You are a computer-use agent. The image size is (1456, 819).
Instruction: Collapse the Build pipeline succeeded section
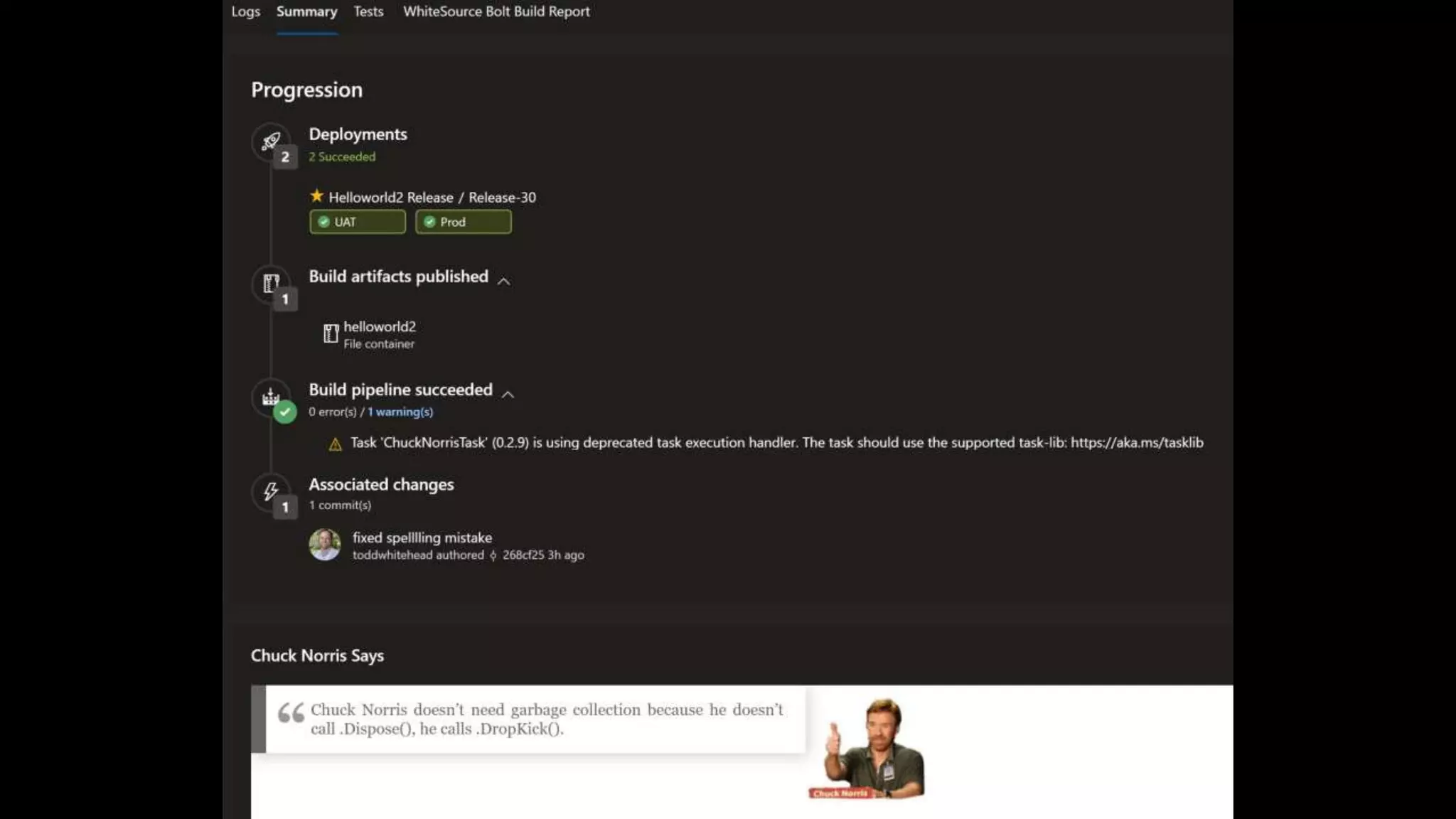pos(508,395)
